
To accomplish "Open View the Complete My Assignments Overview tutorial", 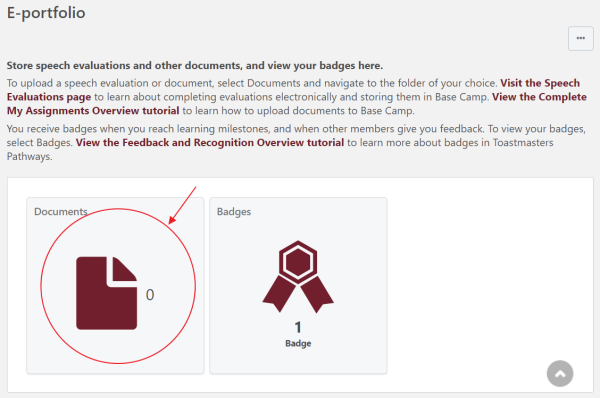I will click(x=297, y=104).
